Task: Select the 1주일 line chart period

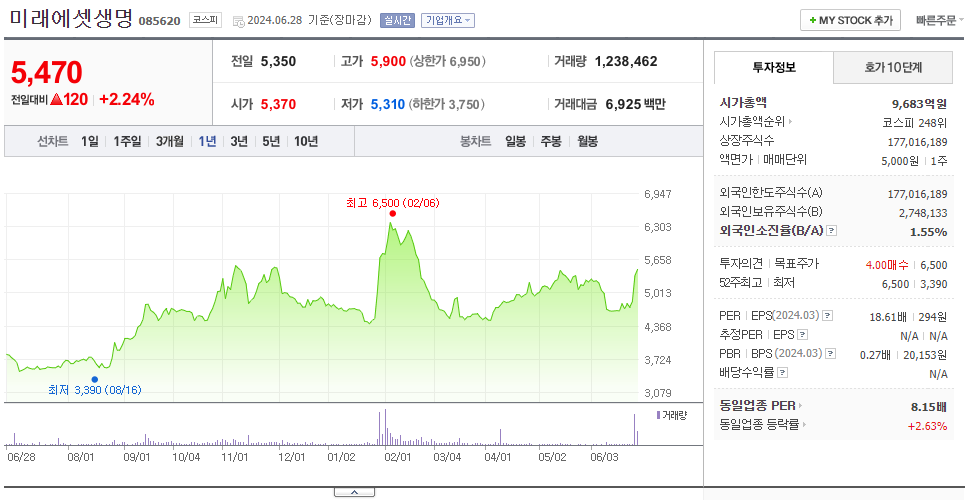Action: [127, 141]
